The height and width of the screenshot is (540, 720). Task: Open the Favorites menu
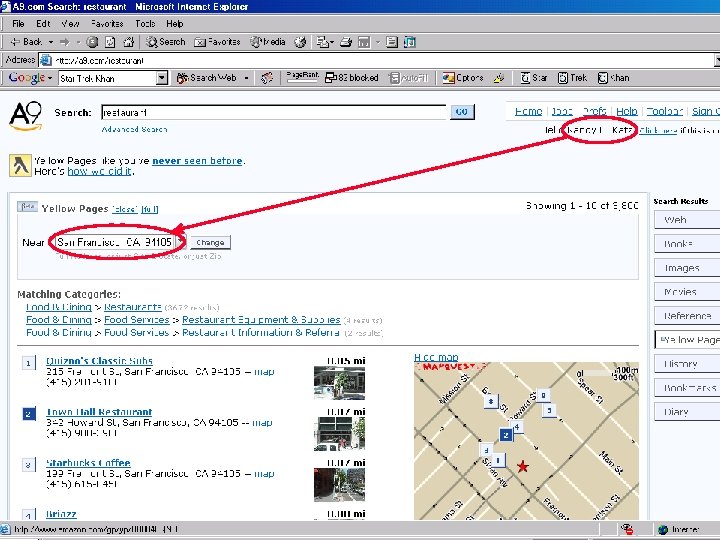tap(107, 23)
